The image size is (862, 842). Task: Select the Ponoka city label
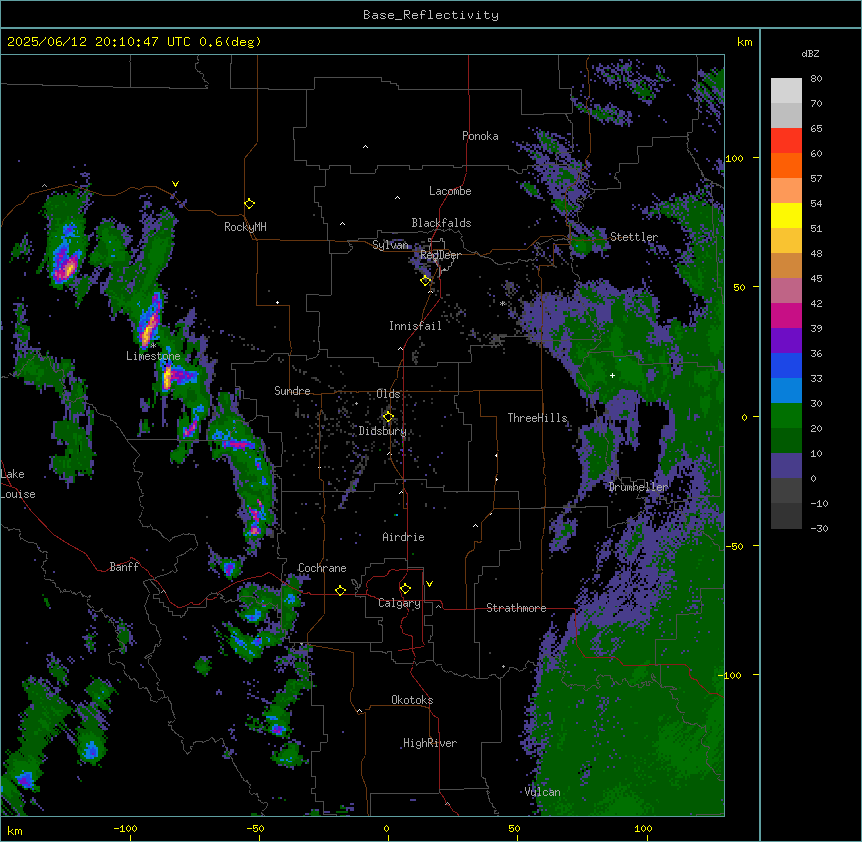(x=480, y=136)
